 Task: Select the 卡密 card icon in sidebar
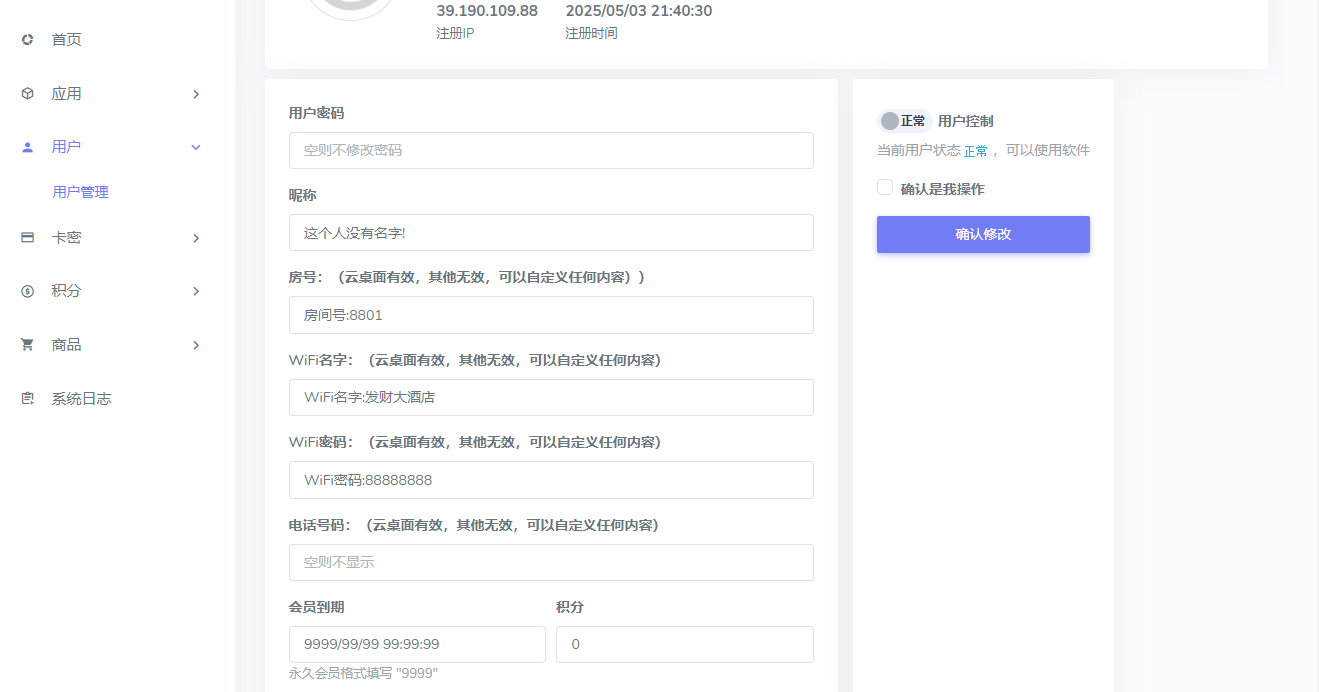[x=25, y=237]
